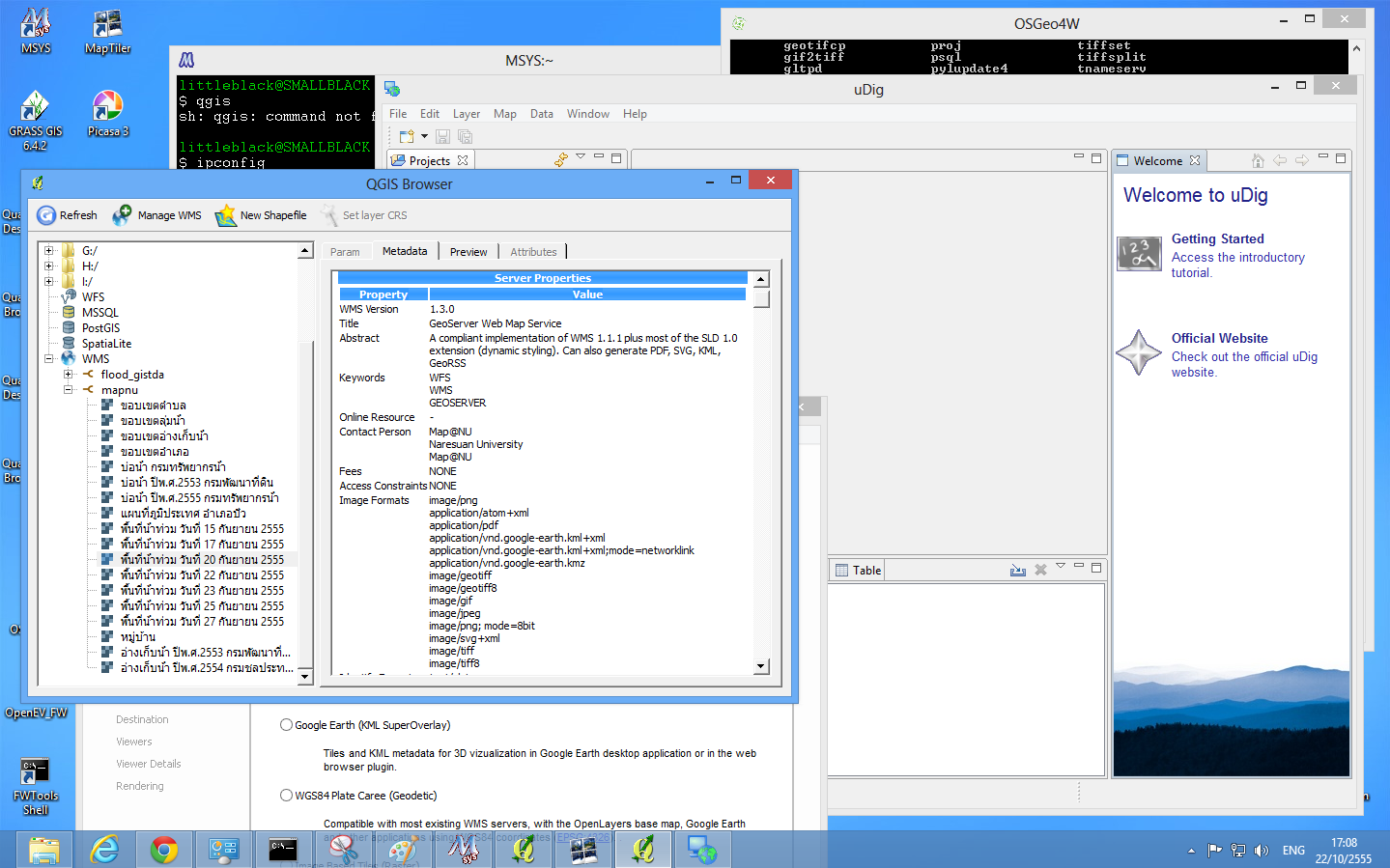Switch to the Preview tab
This screenshot has height=868, width=1390.
tap(468, 252)
